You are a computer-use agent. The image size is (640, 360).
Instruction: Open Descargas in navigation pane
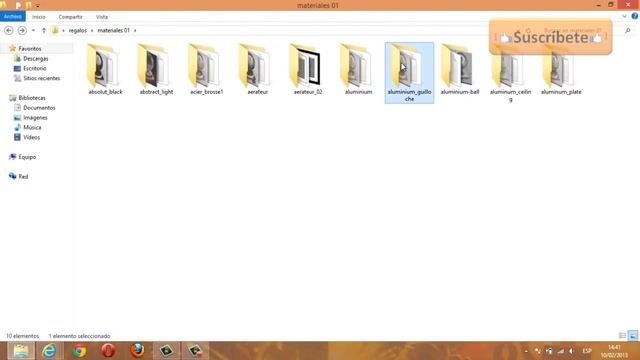point(35,58)
